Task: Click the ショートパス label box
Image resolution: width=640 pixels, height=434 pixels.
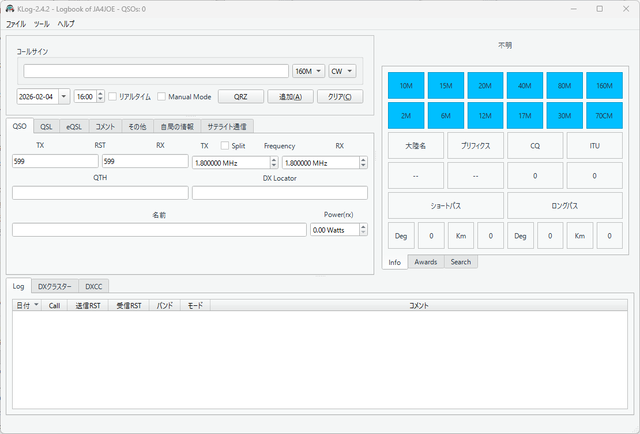Action: coord(446,206)
